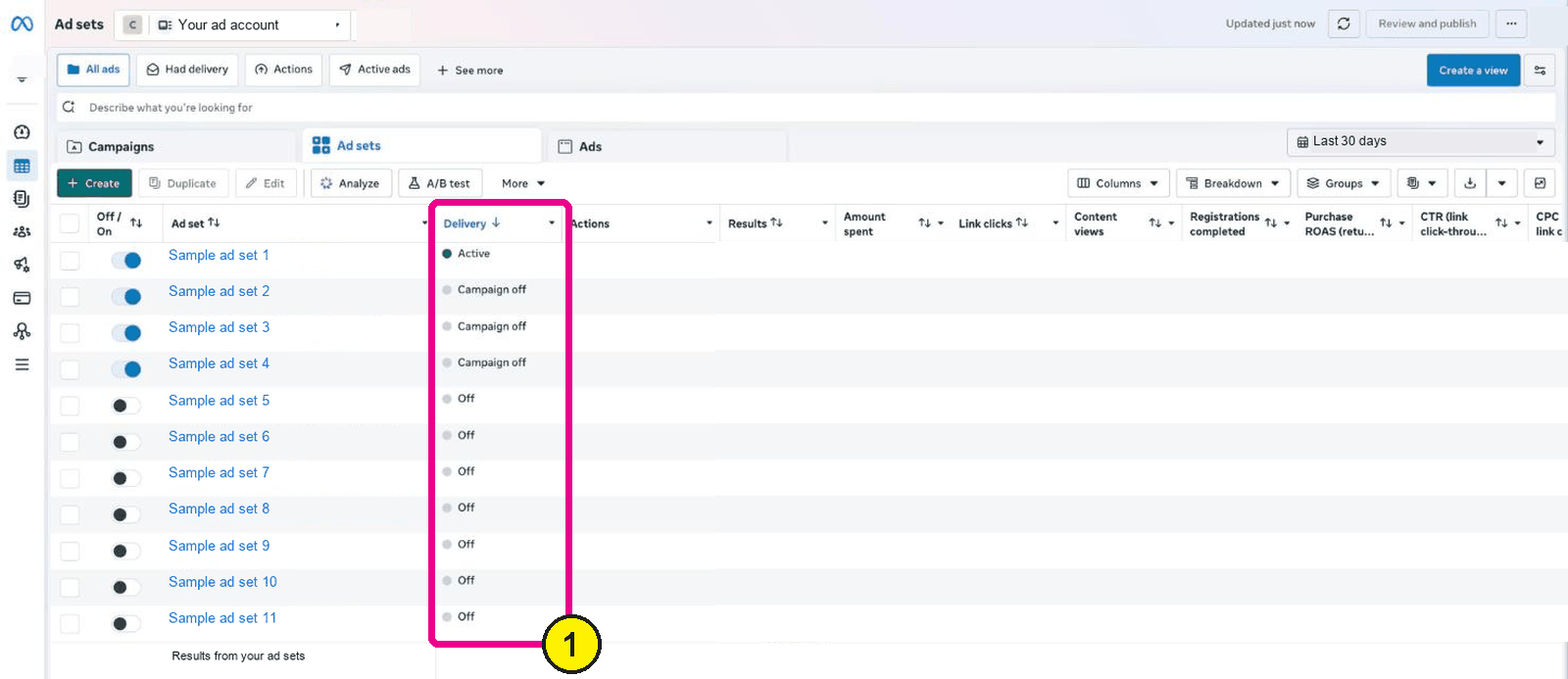This screenshot has height=679, width=1568.
Task: Select the Actions filter tab
Action: coord(283,70)
